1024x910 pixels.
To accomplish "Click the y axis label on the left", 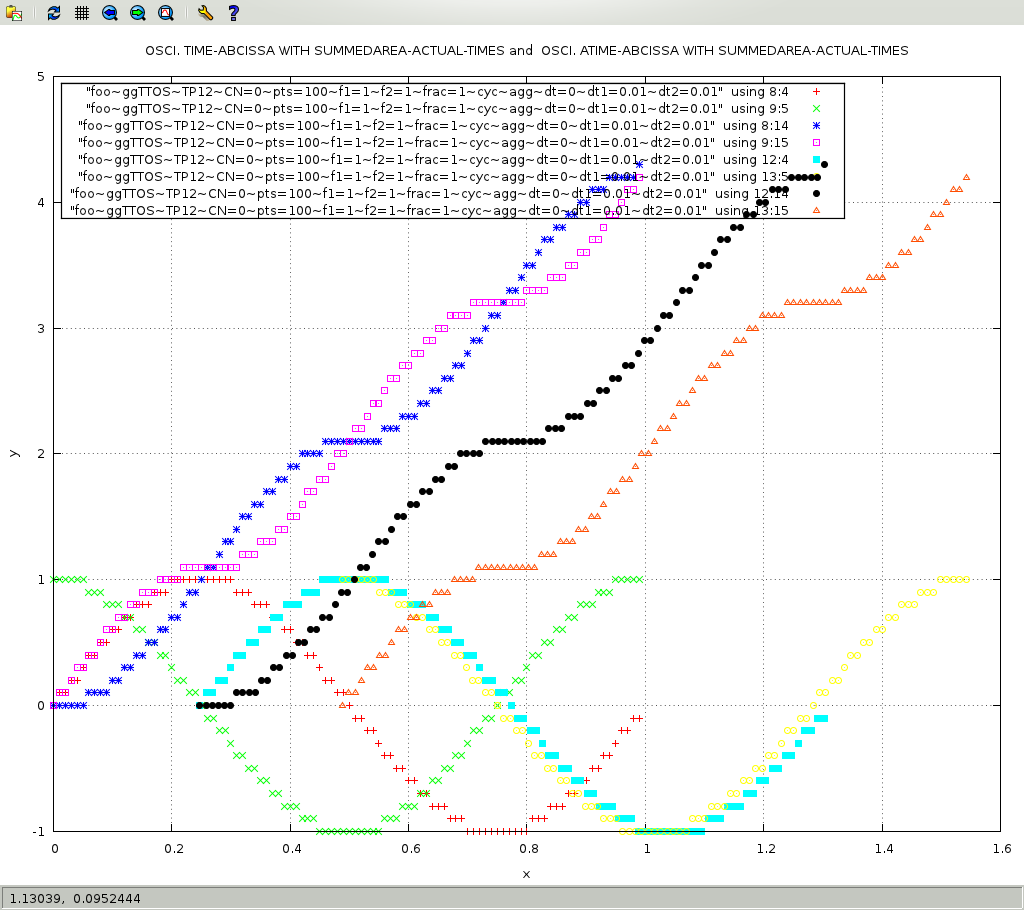I will click(x=13, y=453).
